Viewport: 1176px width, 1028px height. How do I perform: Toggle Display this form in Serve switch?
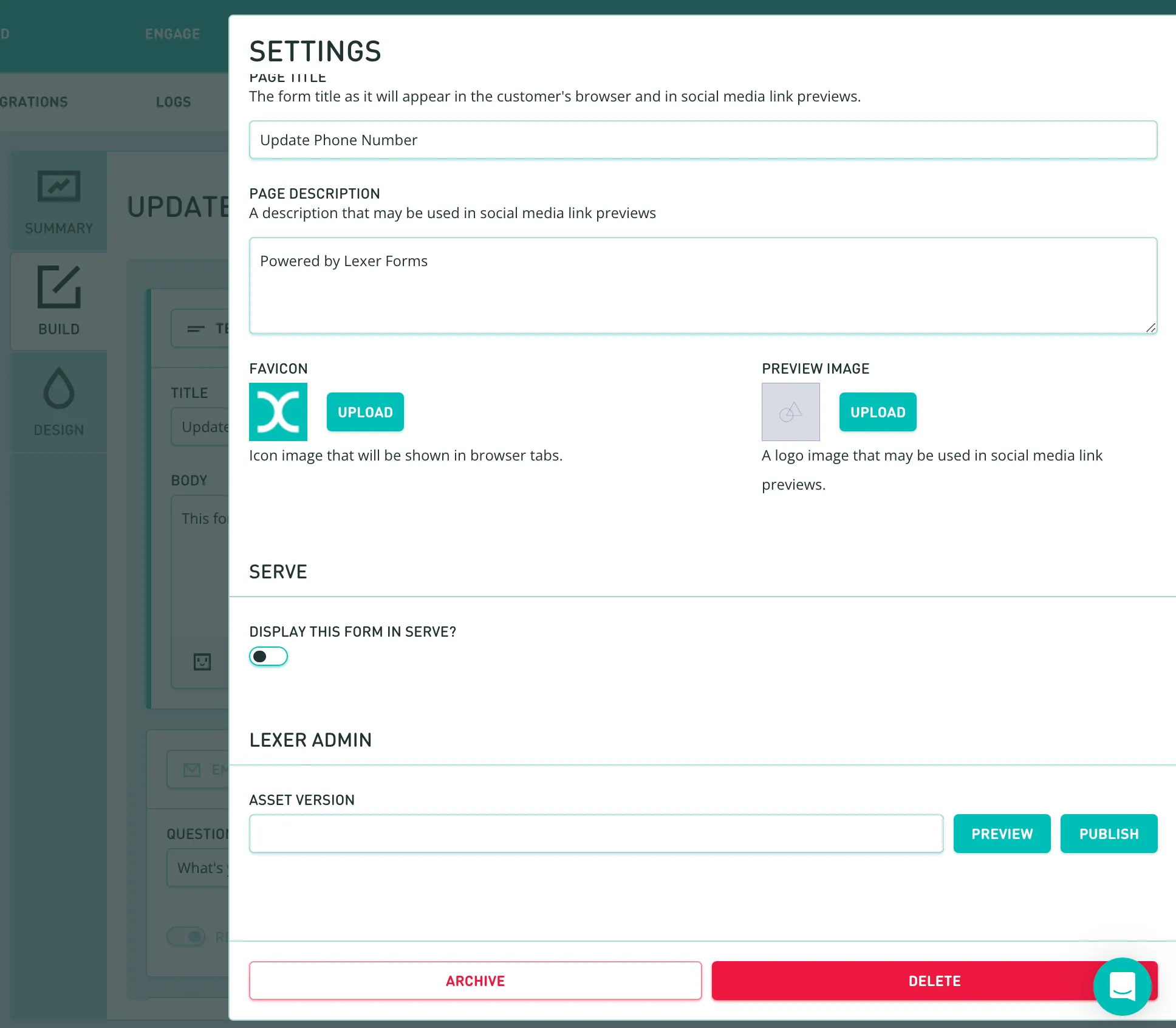tap(268, 656)
